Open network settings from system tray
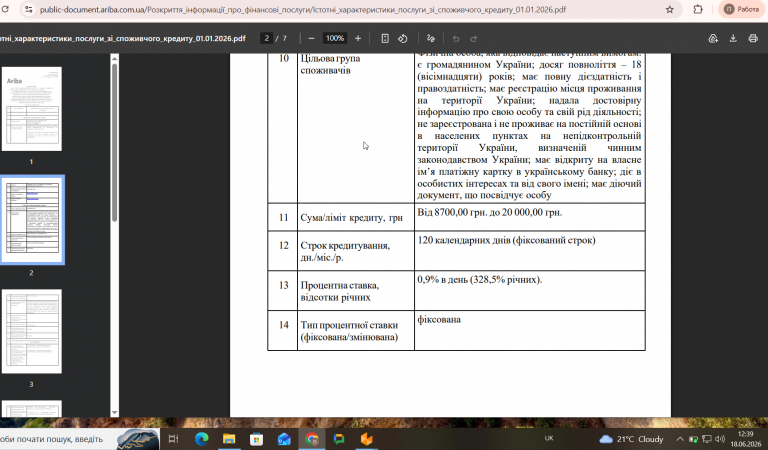 tap(707, 439)
